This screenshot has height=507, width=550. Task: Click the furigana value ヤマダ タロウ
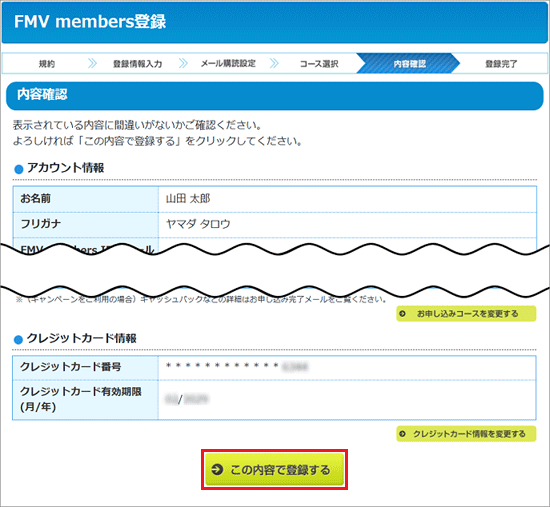(x=198, y=224)
